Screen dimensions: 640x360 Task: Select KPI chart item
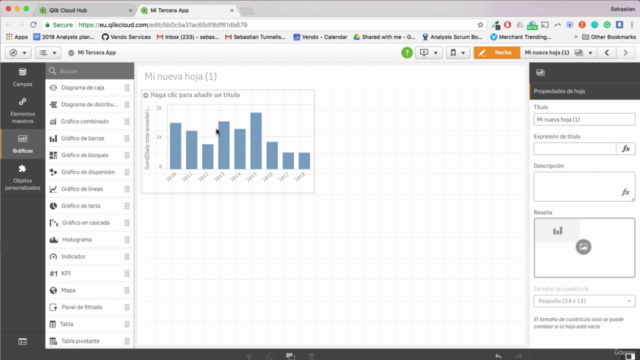click(x=89, y=273)
